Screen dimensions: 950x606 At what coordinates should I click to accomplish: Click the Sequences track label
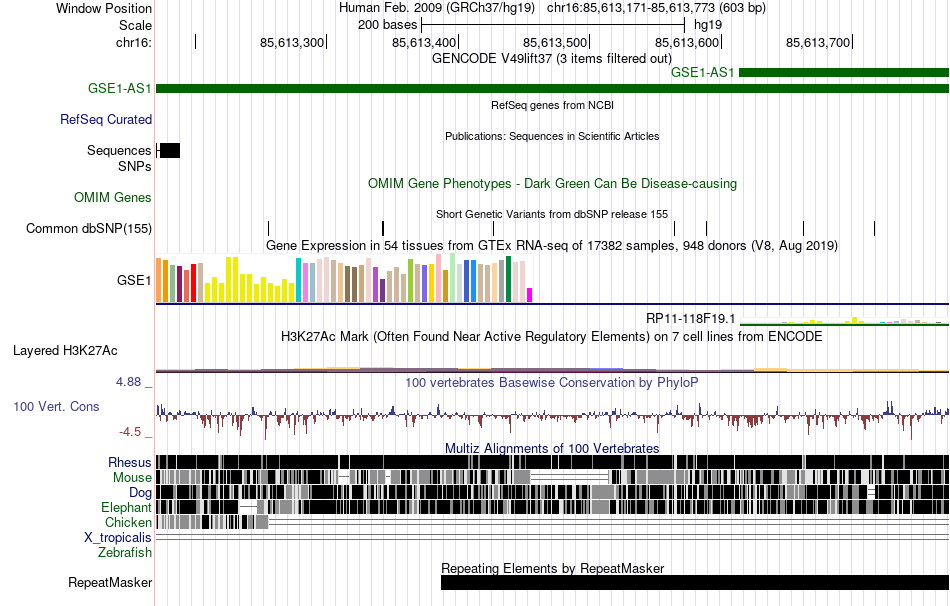coord(119,150)
